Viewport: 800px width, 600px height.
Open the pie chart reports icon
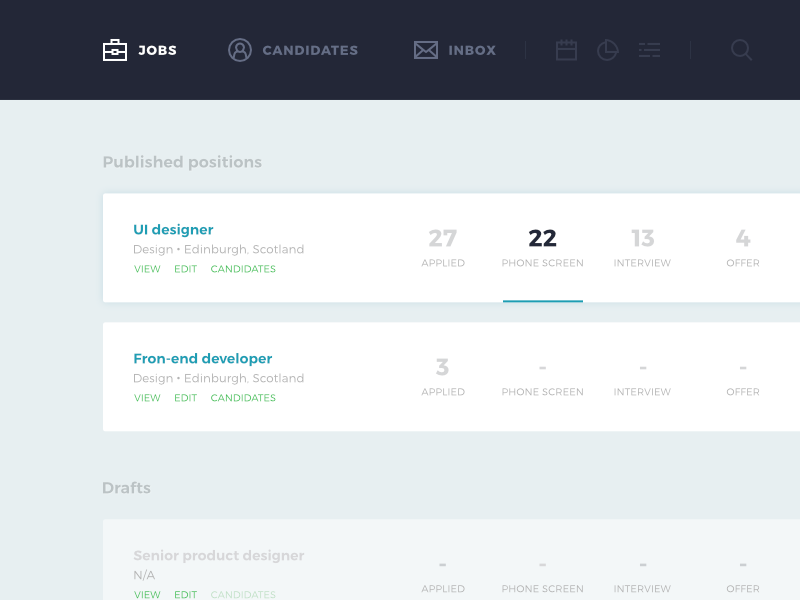point(608,50)
